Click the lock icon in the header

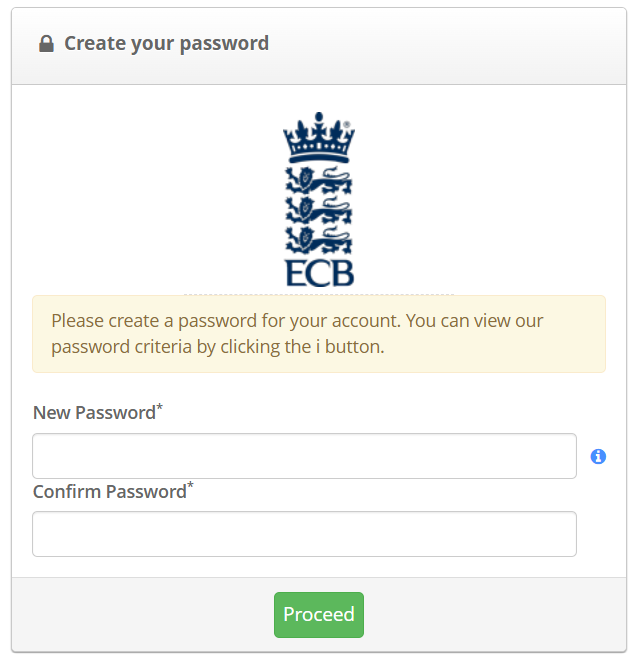click(46, 44)
